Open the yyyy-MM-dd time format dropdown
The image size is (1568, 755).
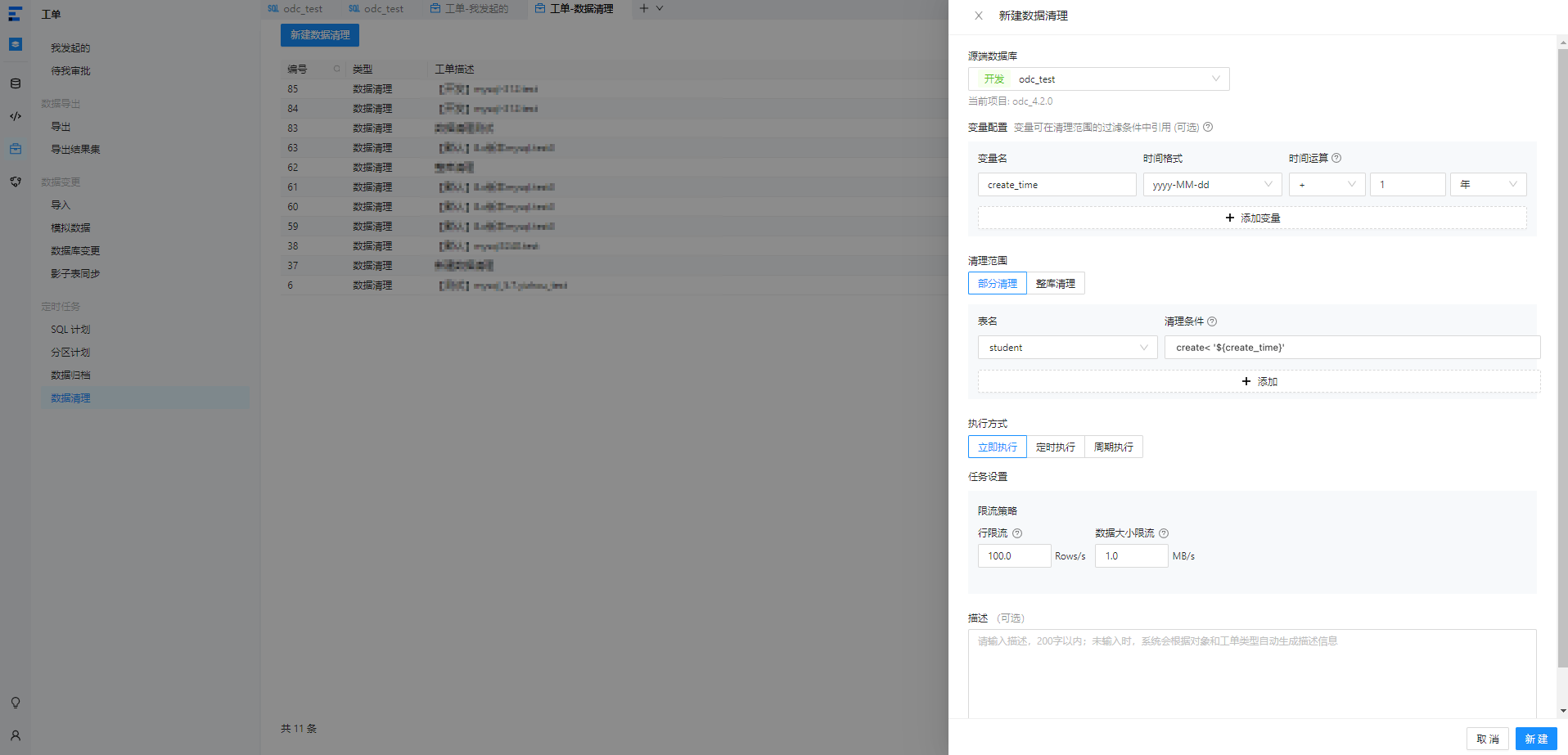click(1212, 185)
